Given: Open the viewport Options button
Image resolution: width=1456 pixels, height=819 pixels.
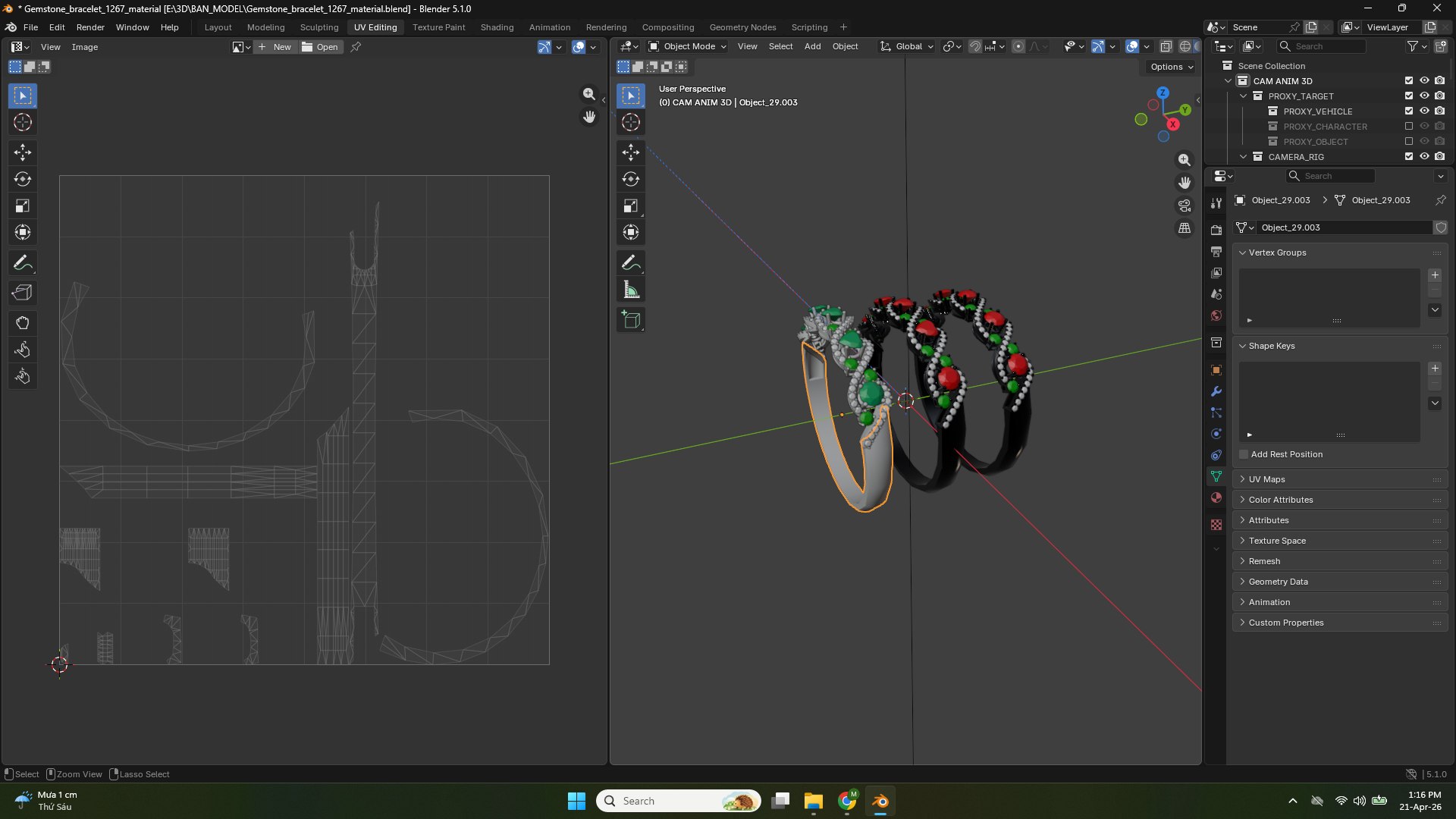Looking at the screenshot, I should (1171, 67).
